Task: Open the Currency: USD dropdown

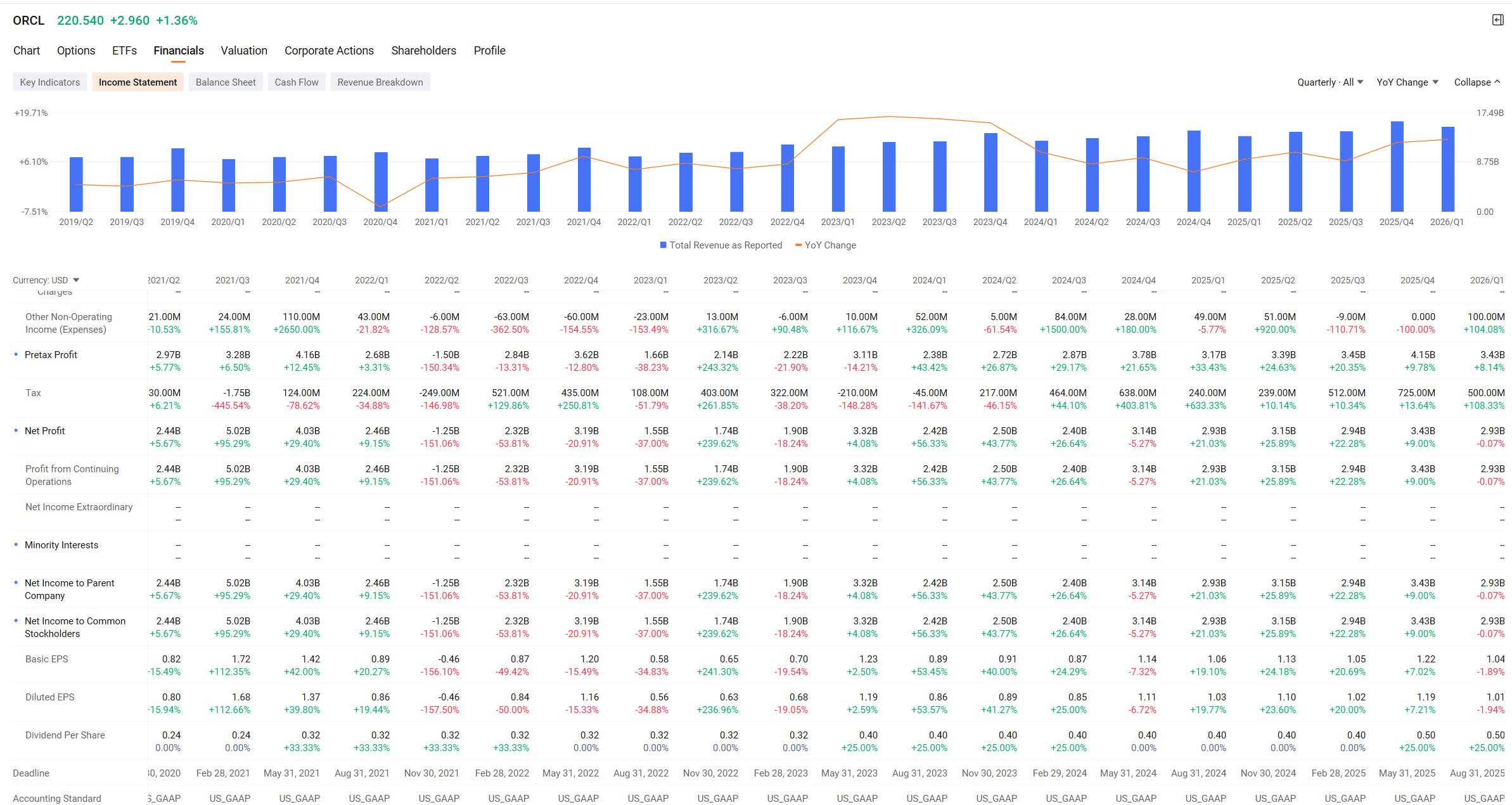Action: pyautogui.click(x=46, y=280)
